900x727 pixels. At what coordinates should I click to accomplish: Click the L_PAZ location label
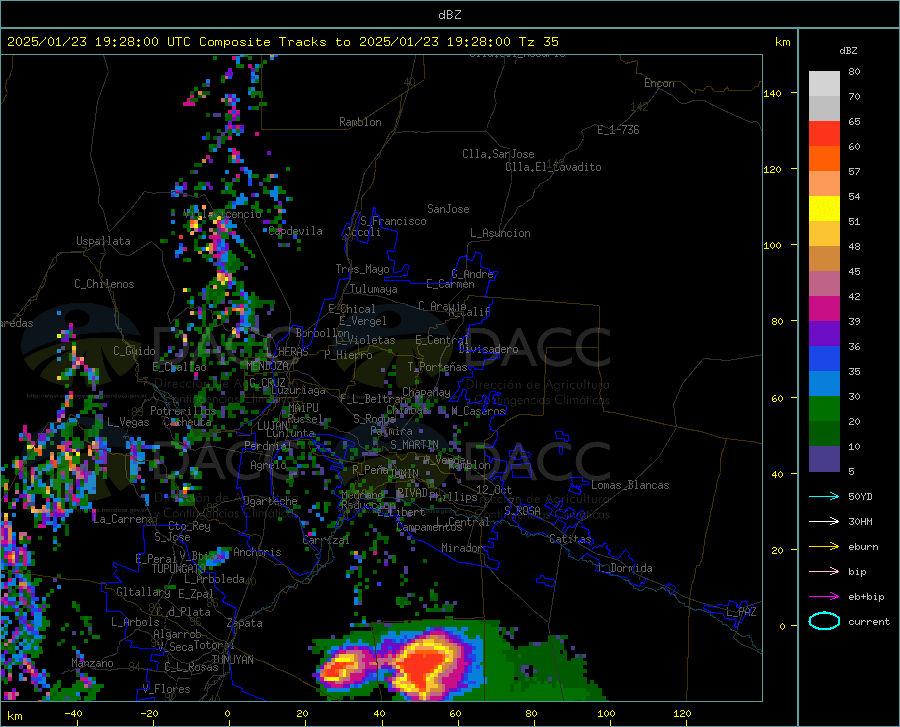[x=741, y=612]
